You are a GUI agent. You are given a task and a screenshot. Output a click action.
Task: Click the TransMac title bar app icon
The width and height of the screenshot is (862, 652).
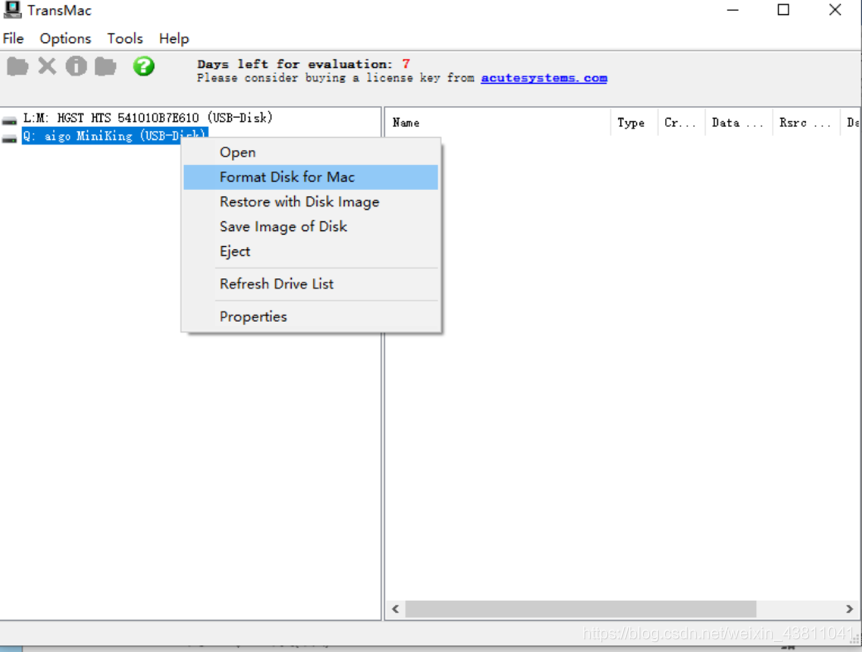(12, 10)
